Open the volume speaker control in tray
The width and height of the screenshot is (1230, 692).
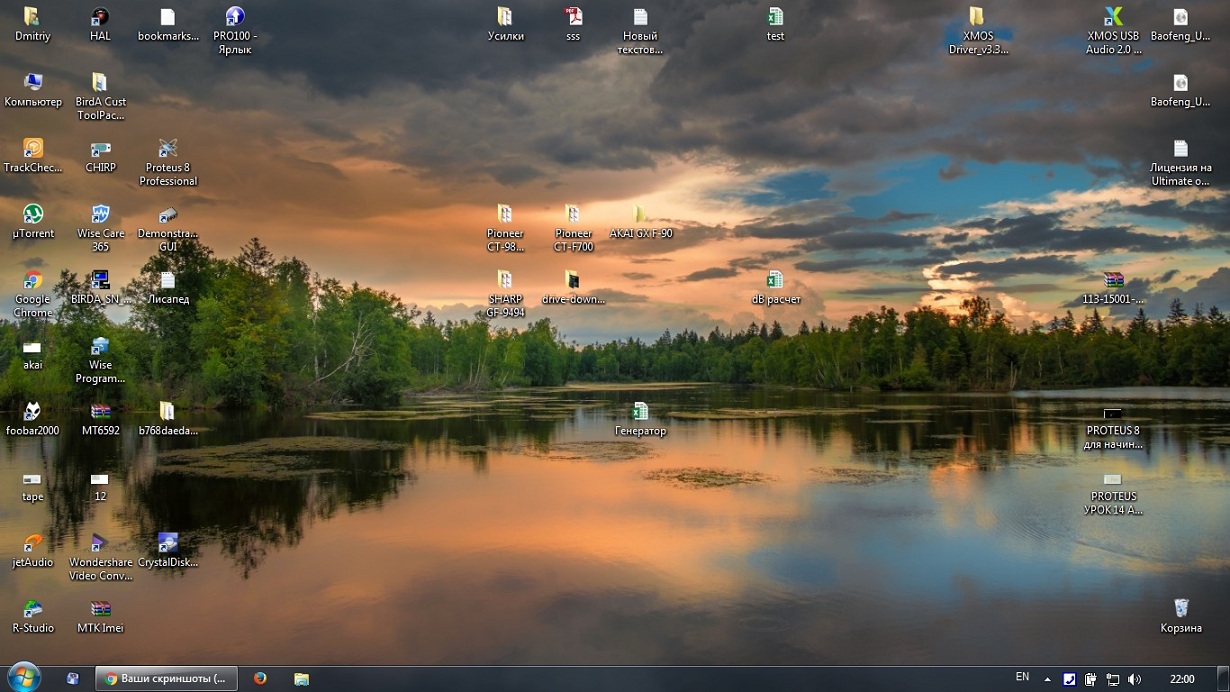coord(1134,679)
